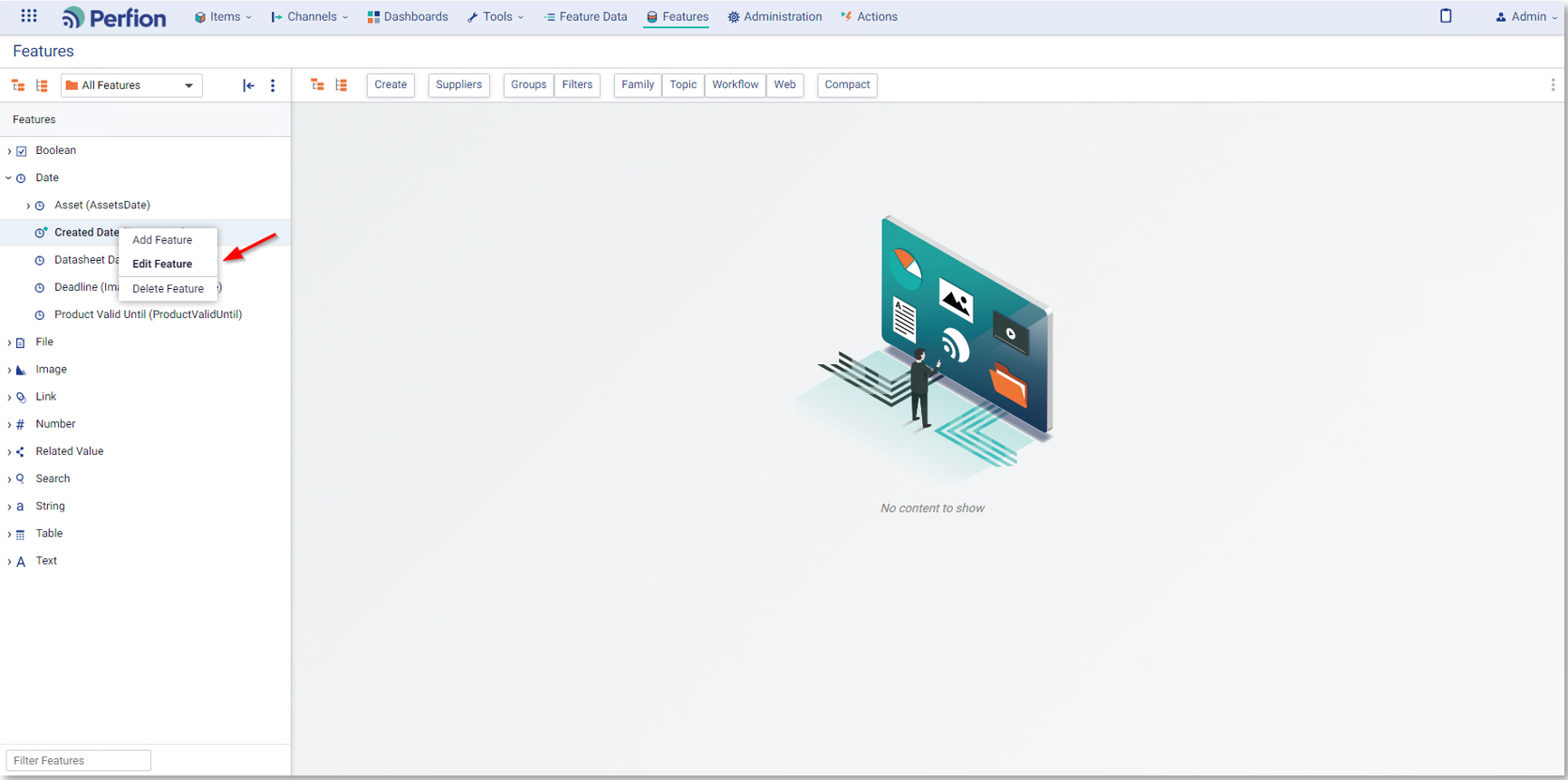Screen dimensions: 1568x780
Task: Choose Edit Feature from context menu
Action: point(162,264)
